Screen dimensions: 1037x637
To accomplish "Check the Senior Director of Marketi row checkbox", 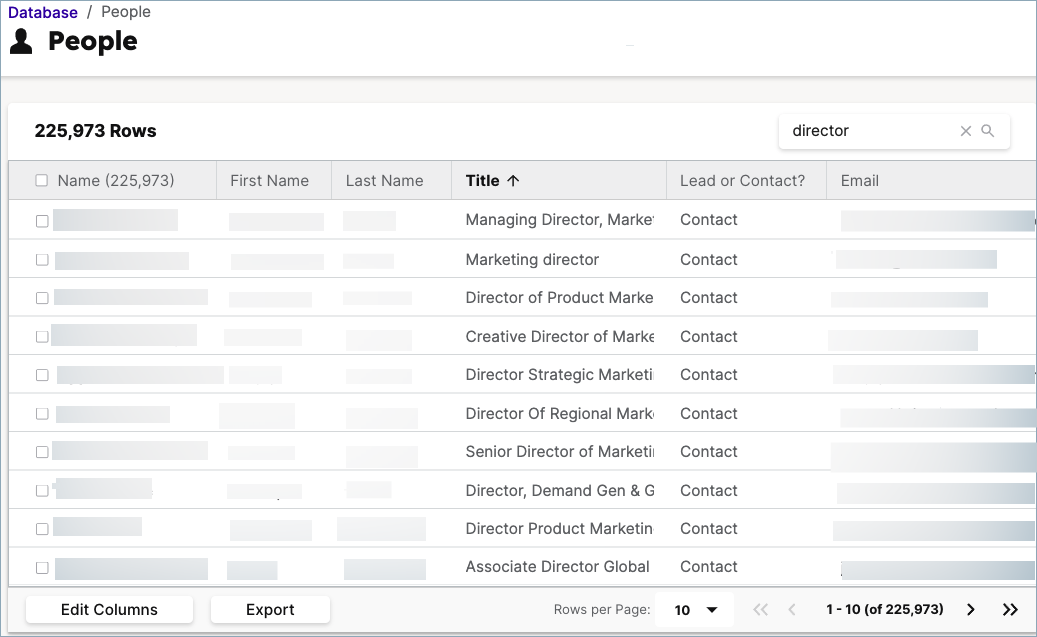I will point(42,452).
